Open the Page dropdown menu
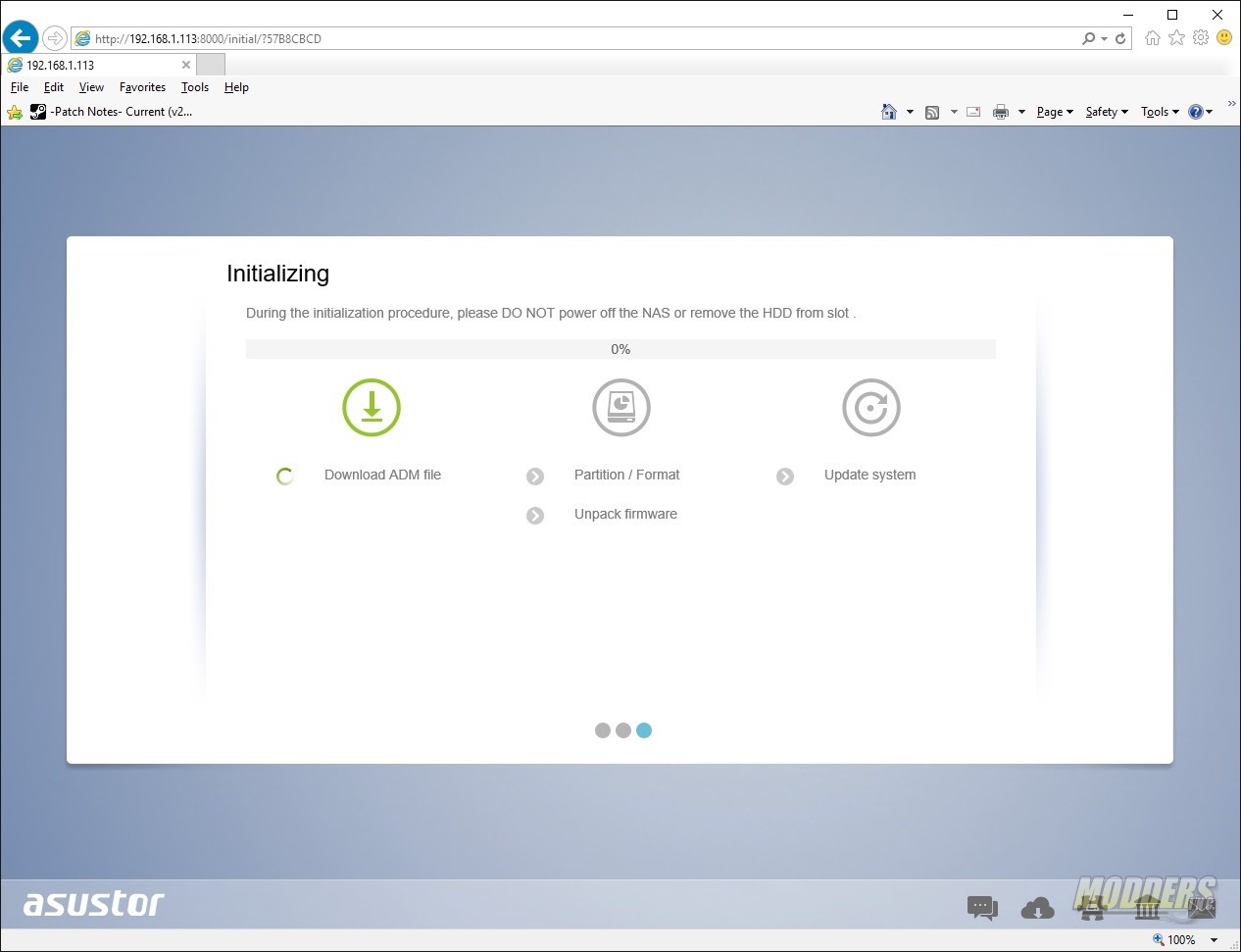Screen dimensions: 1241x952 point(1055,112)
